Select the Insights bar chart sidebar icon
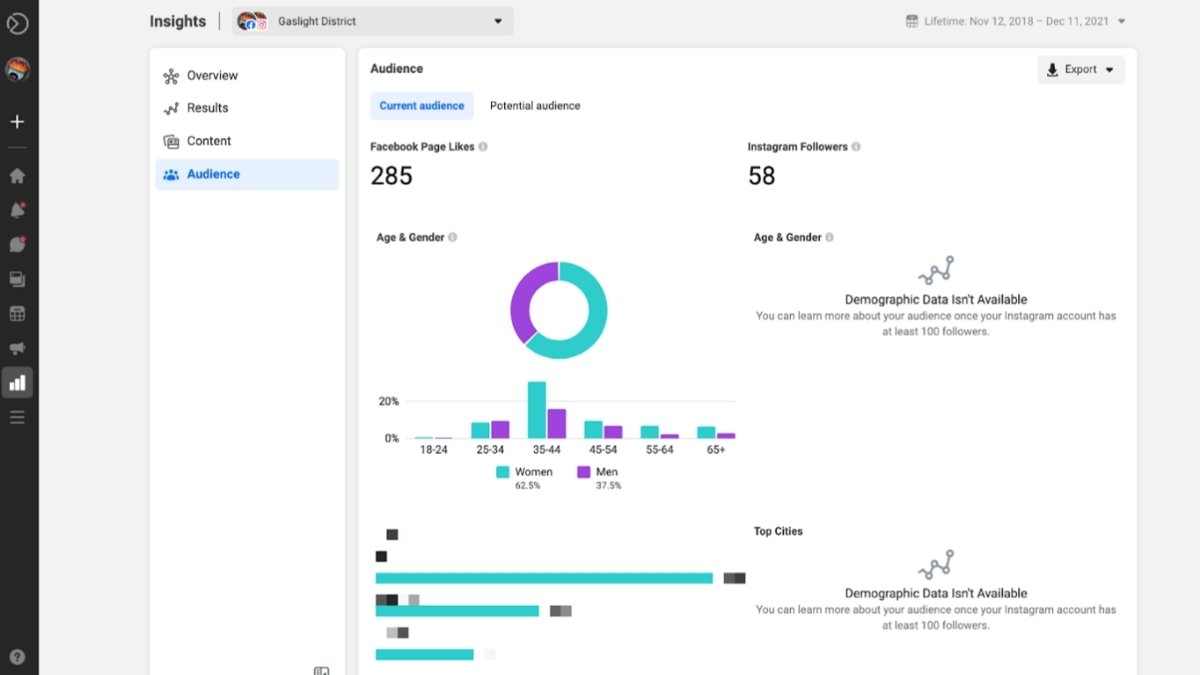Image resolution: width=1200 pixels, height=675 pixels. (17, 382)
